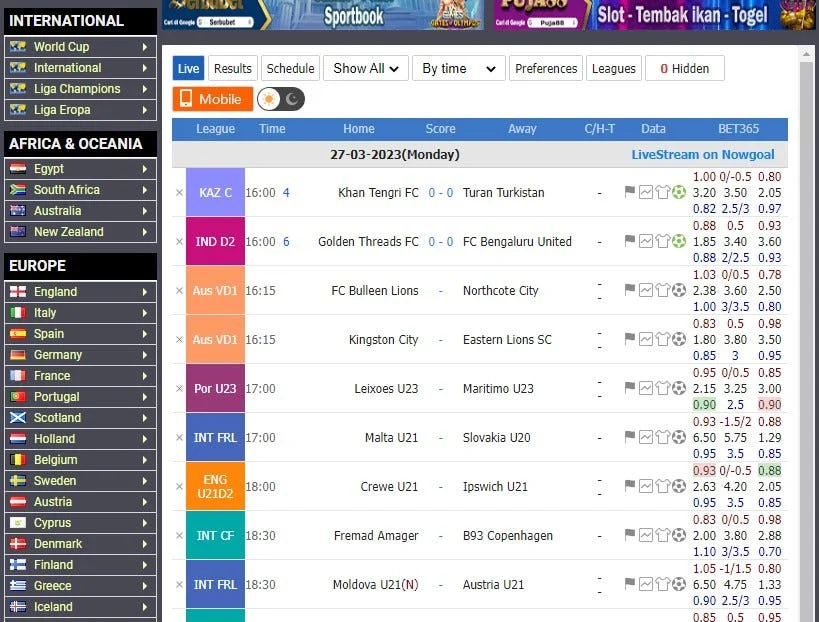Click the teal INT CF league badge

(x=215, y=535)
